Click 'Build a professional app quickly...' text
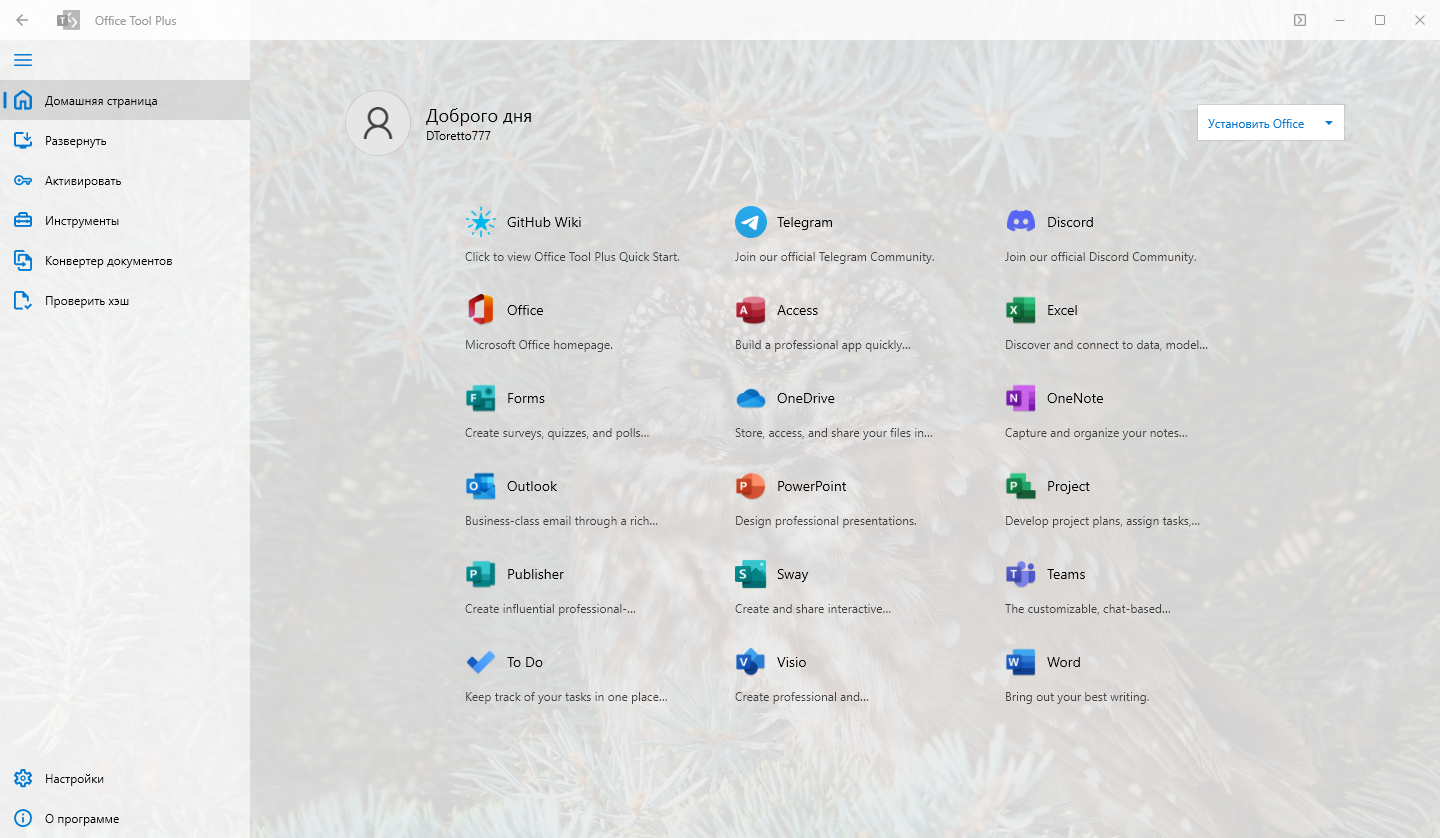1440x838 pixels. pyautogui.click(x=823, y=345)
